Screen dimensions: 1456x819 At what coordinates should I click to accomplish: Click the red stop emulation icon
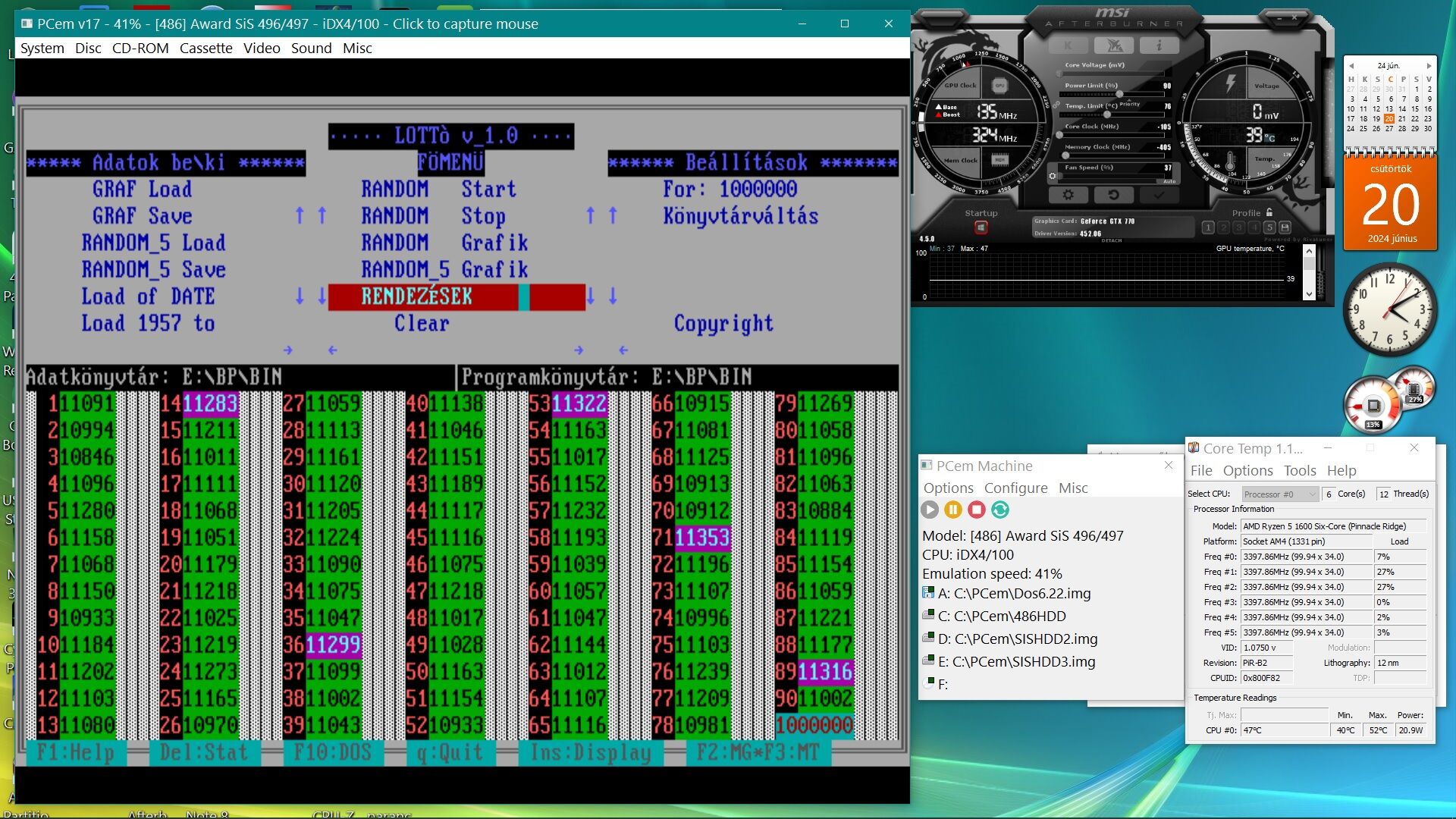[977, 510]
